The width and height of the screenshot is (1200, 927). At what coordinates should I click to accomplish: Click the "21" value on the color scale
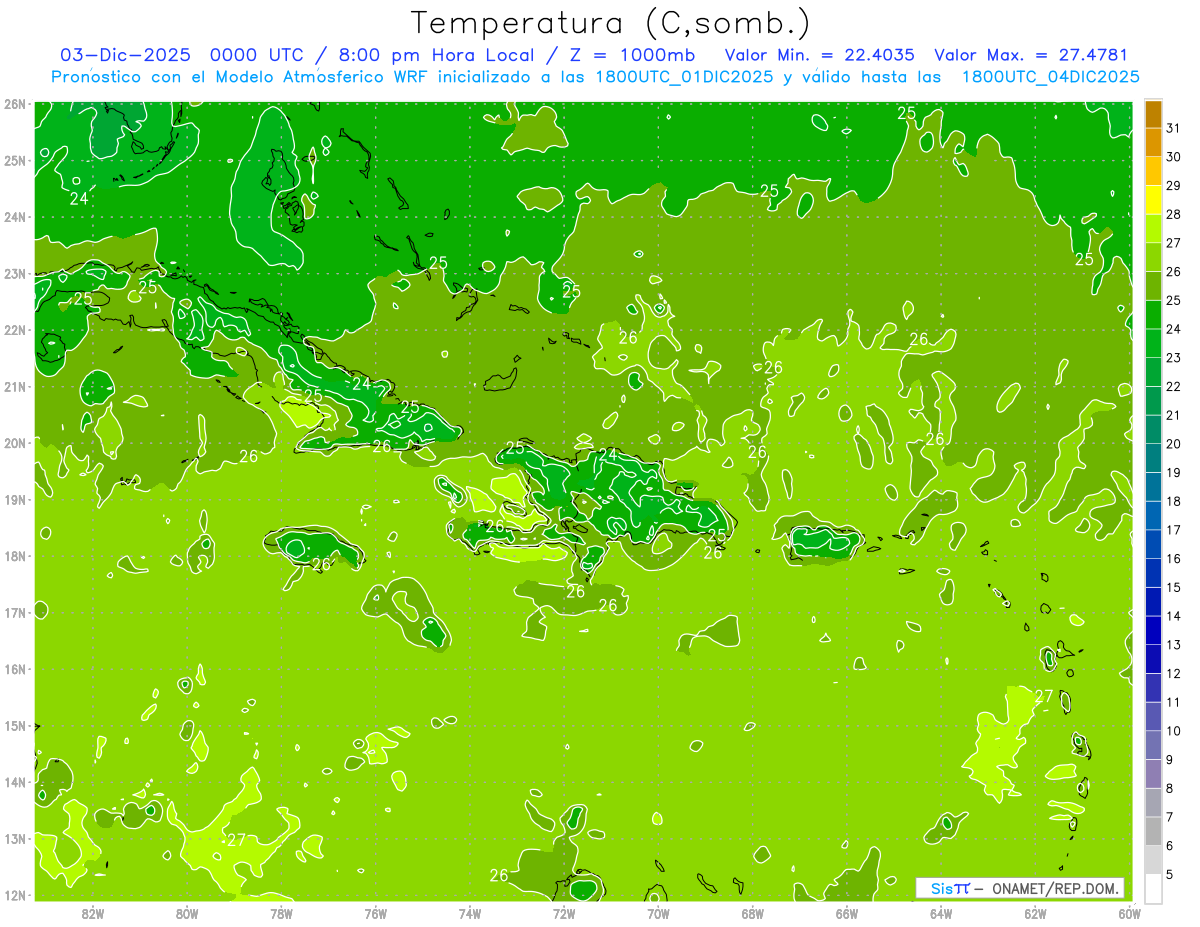pyautogui.click(x=1174, y=415)
